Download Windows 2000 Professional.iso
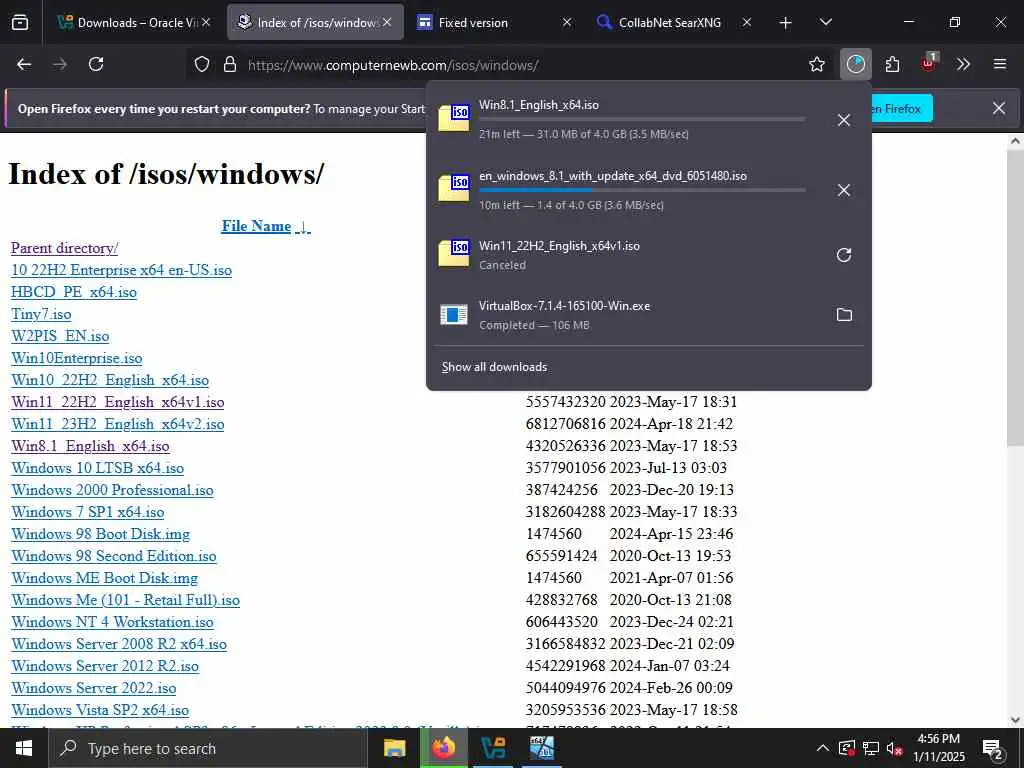Image resolution: width=1024 pixels, height=768 pixels. coord(112,490)
